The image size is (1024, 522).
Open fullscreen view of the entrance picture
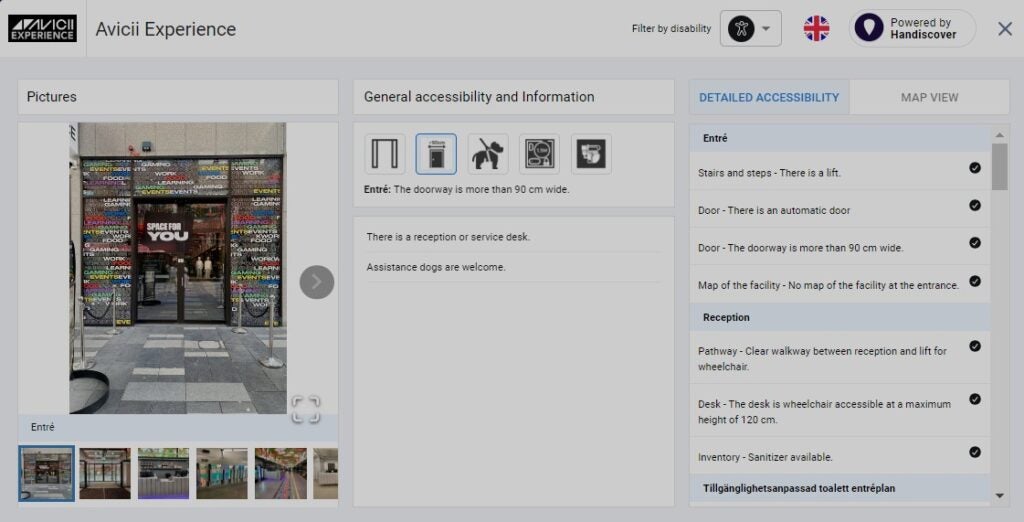306,408
